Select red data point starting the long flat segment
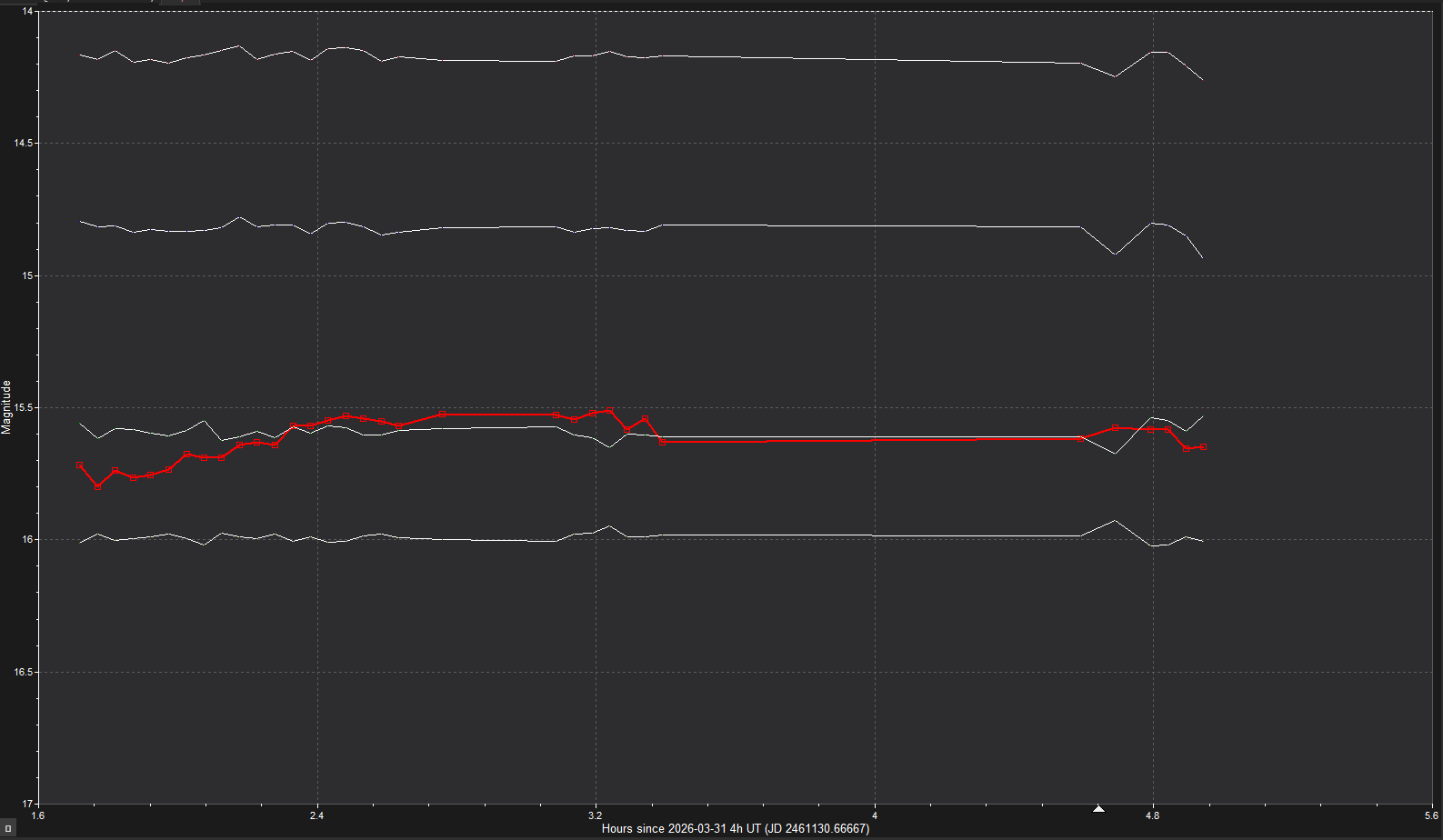1443x840 pixels. [662, 441]
